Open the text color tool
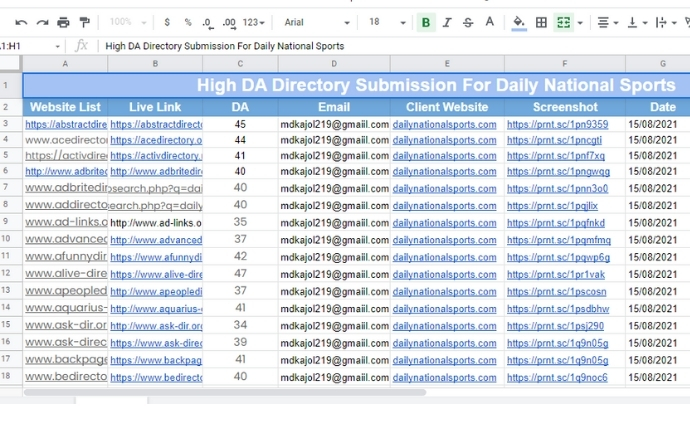The width and height of the screenshot is (690, 426). (489, 22)
